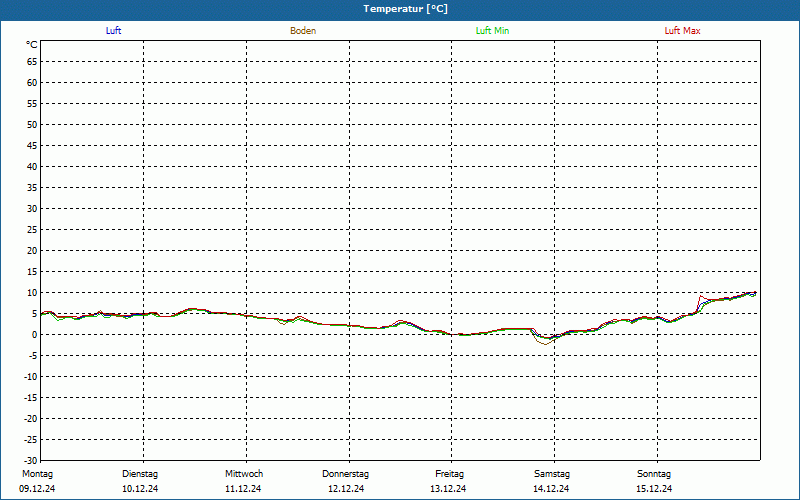
Task: Click the "Dienstag" day label
Action: click(x=140, y=474)
